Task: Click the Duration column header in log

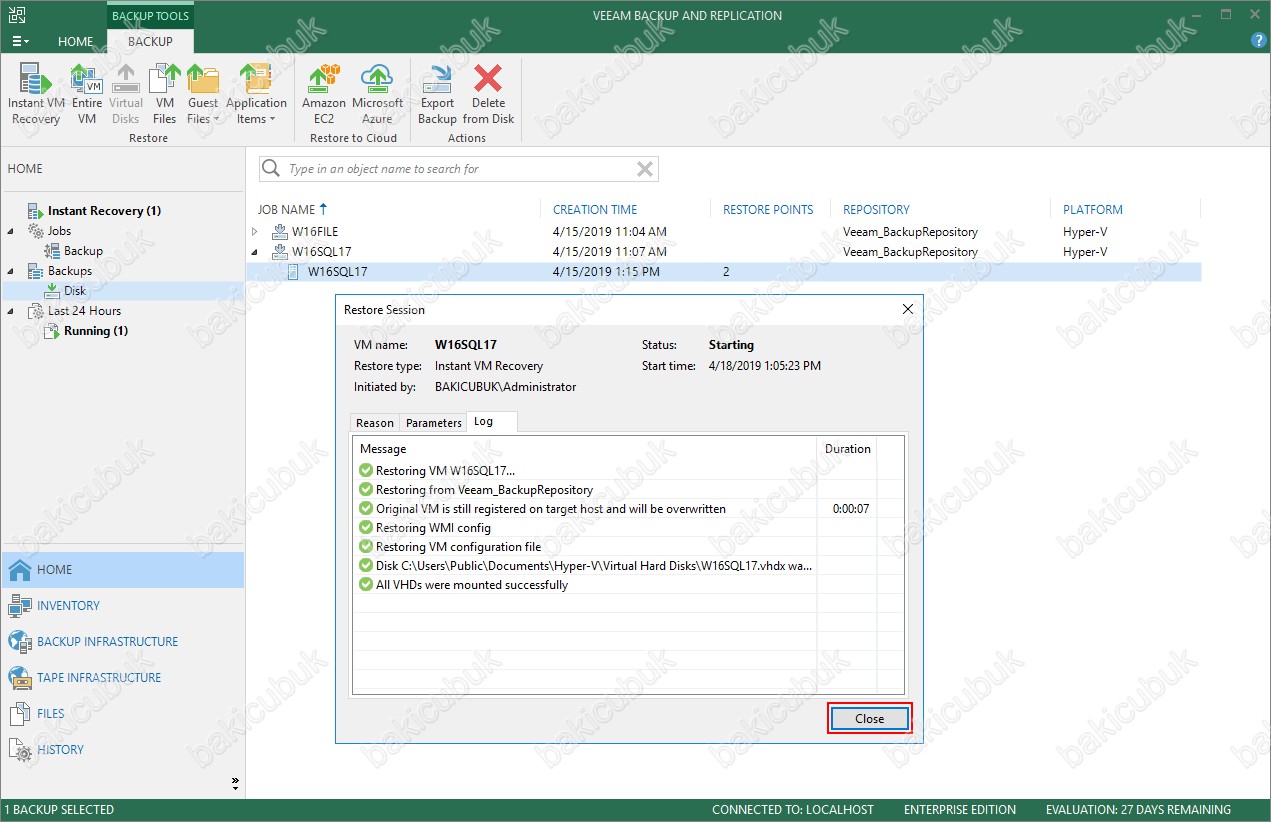Action: point(848,449)
